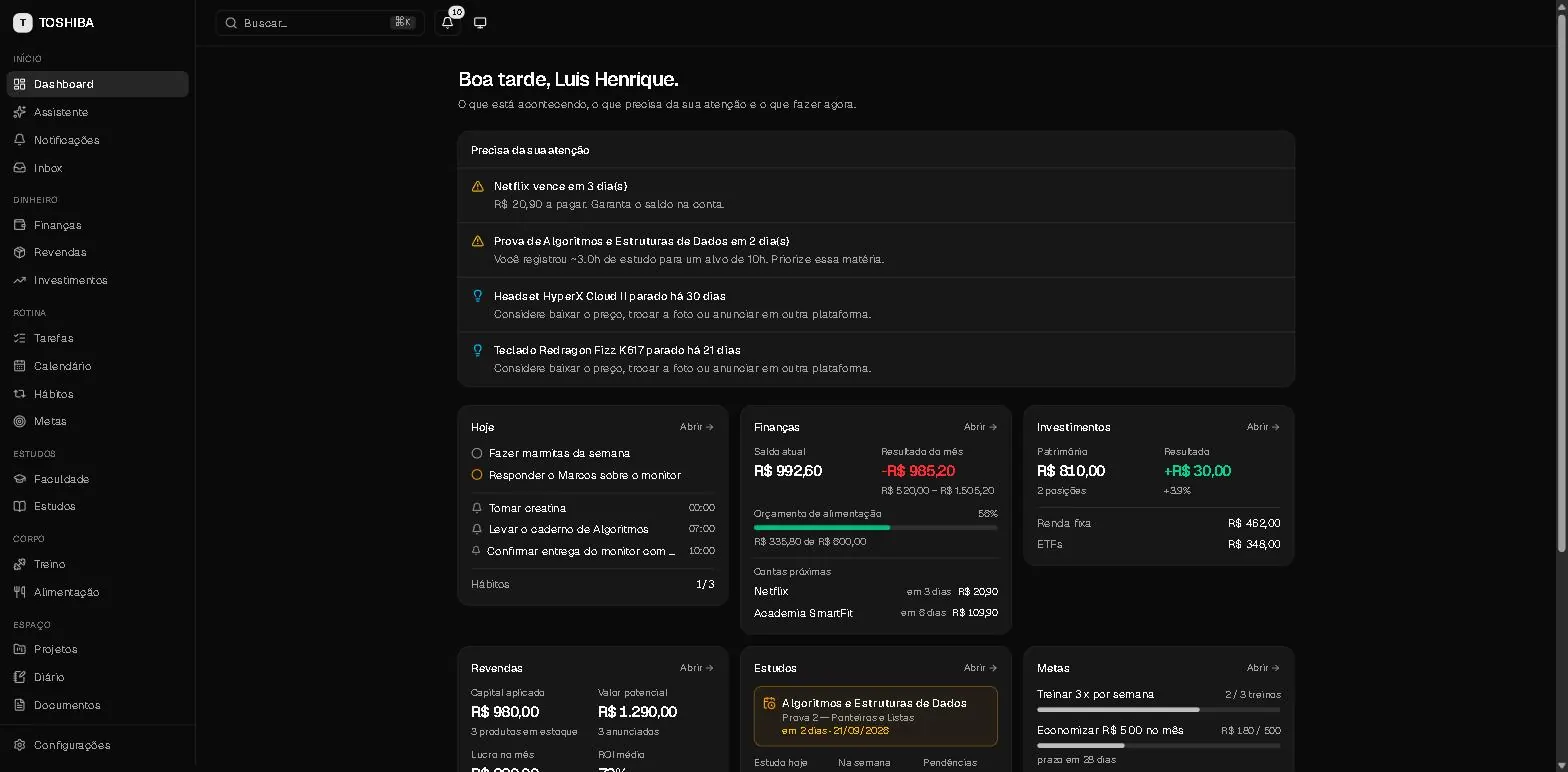Check off "Responder o Marcos sobre o monitor"

coord(477,475)
